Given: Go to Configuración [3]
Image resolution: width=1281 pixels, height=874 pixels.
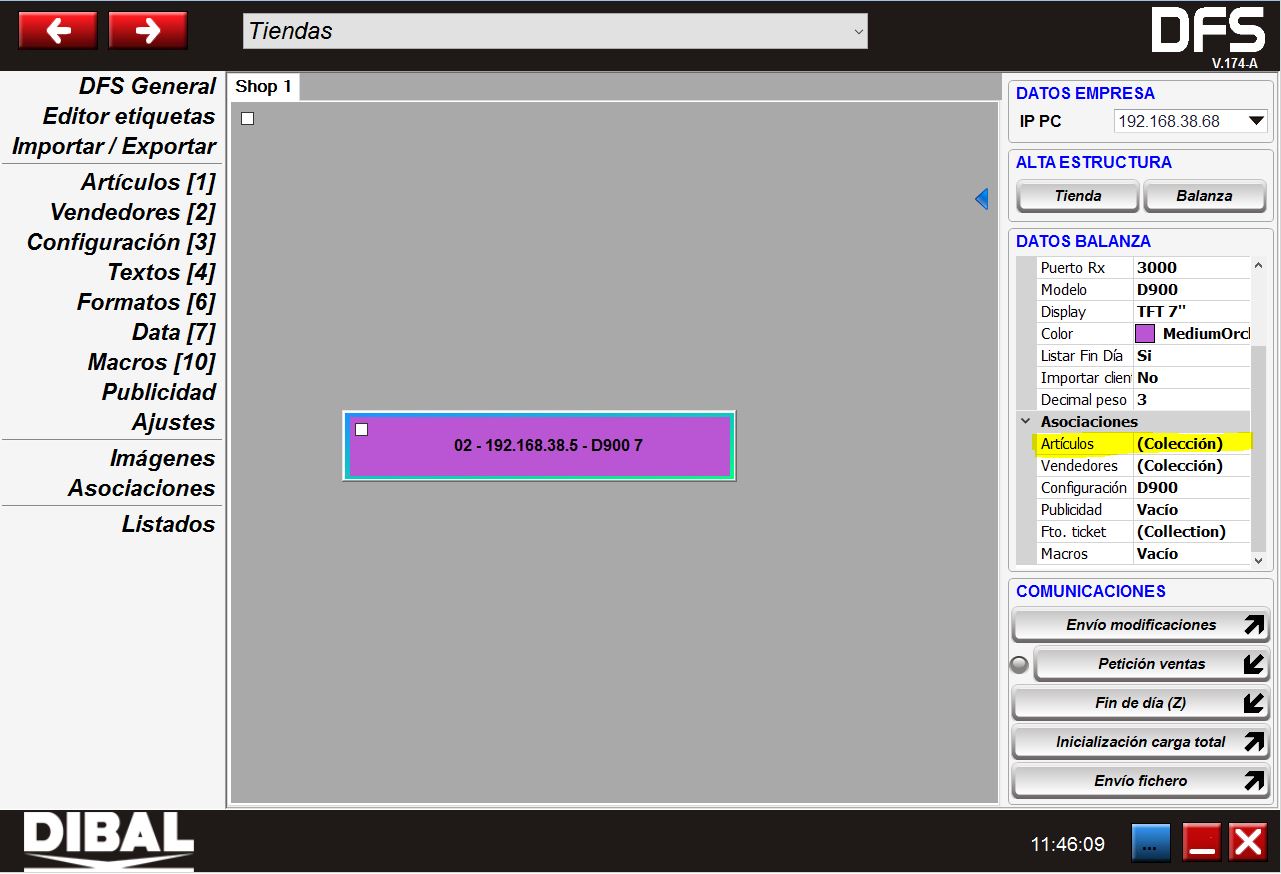Looking at the screenshot, I should coord(121,242).
